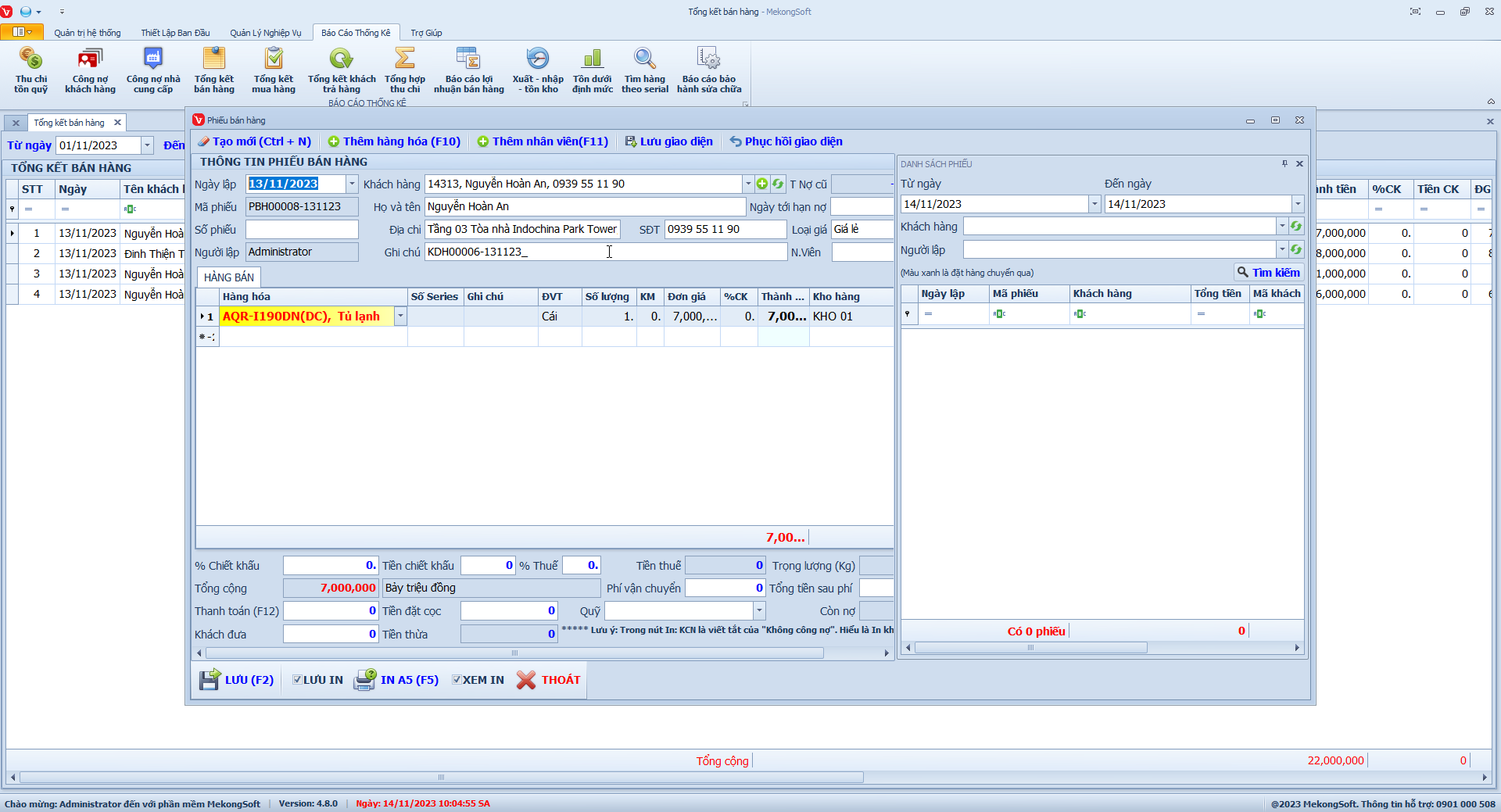1501x812 pixels.
Task: Toggle the LƯU IN checkbox
Action: 297,680
